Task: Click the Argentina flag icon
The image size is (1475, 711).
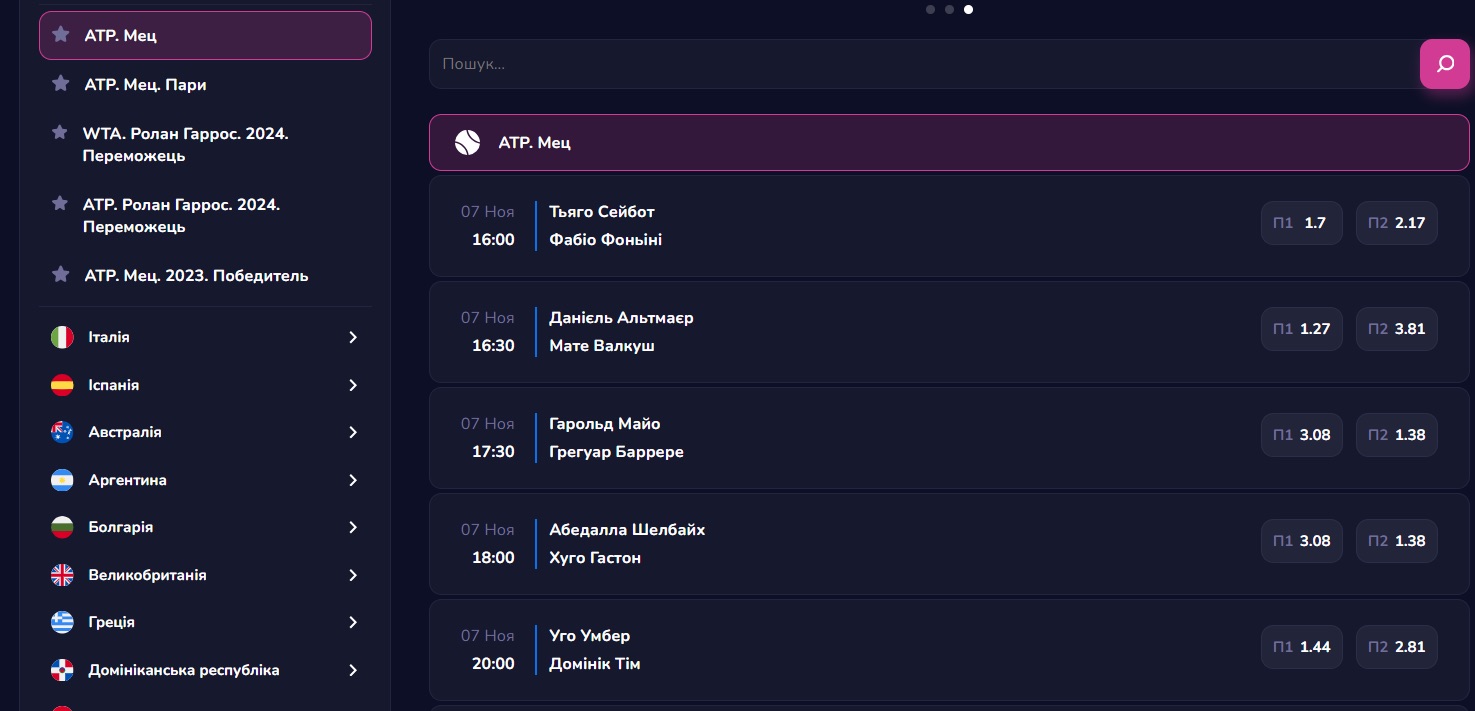Action: [62, 480]
